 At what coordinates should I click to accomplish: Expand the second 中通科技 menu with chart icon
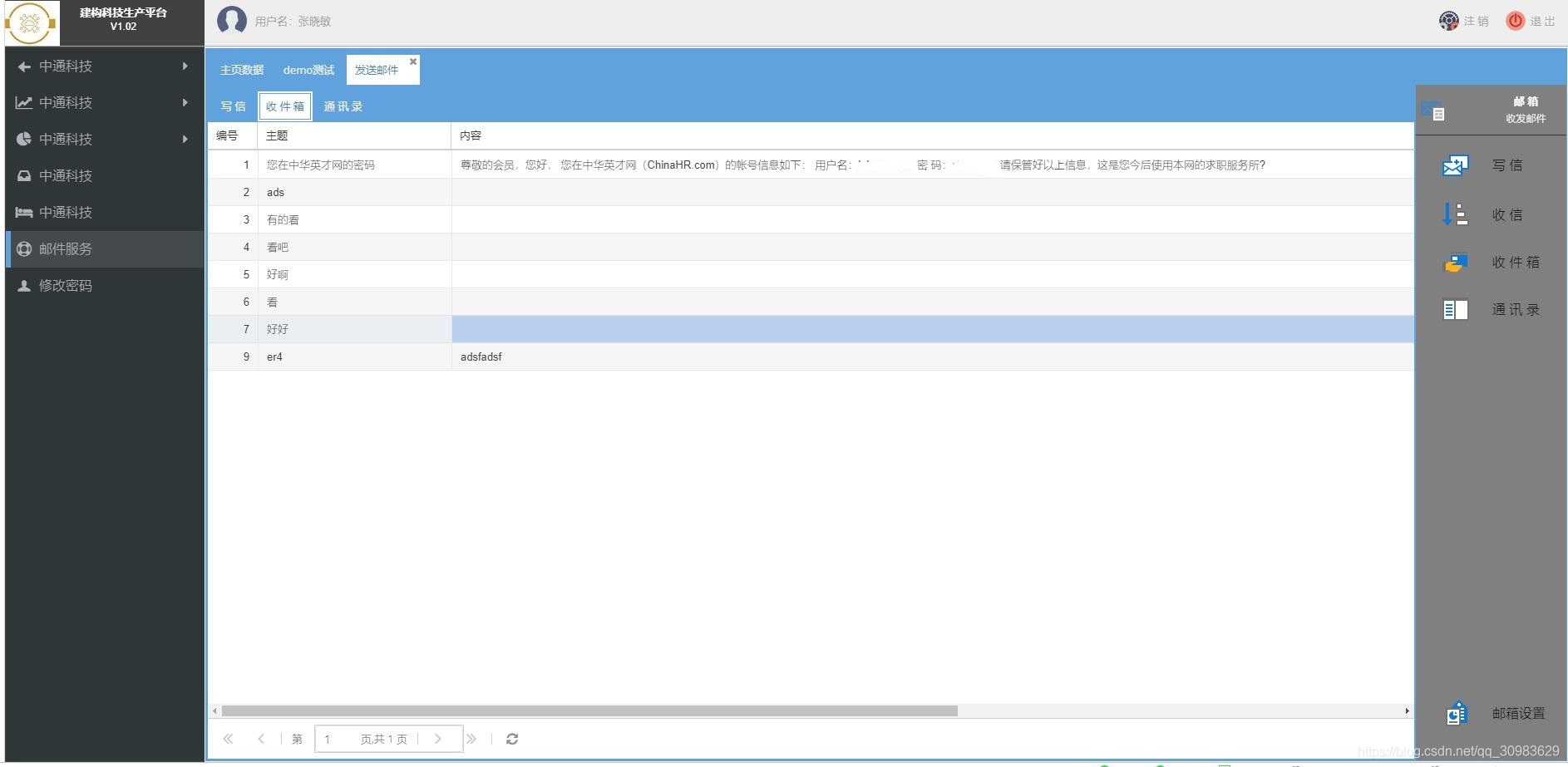[x=104, y=103]
